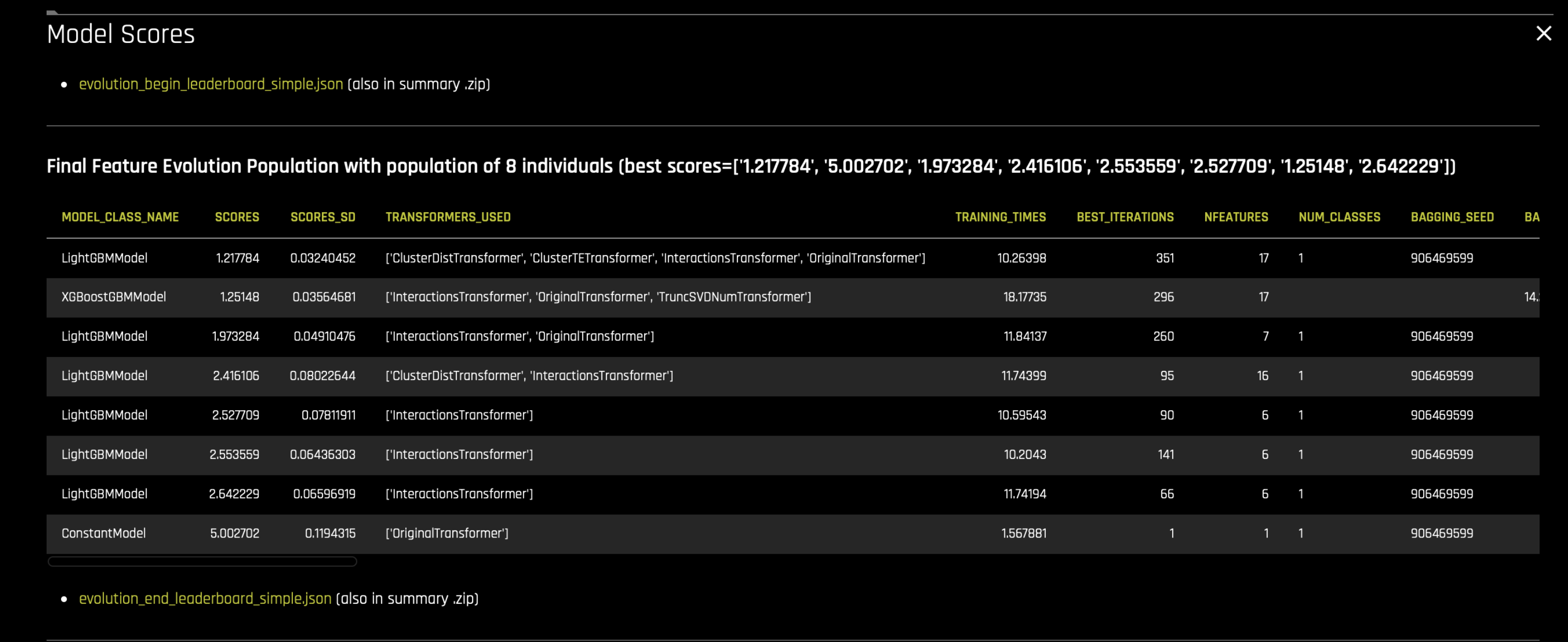The height and width of the screenshot is (642, 1568).
Task: Close the Model Scores dialog
Action: [1543, 34]
